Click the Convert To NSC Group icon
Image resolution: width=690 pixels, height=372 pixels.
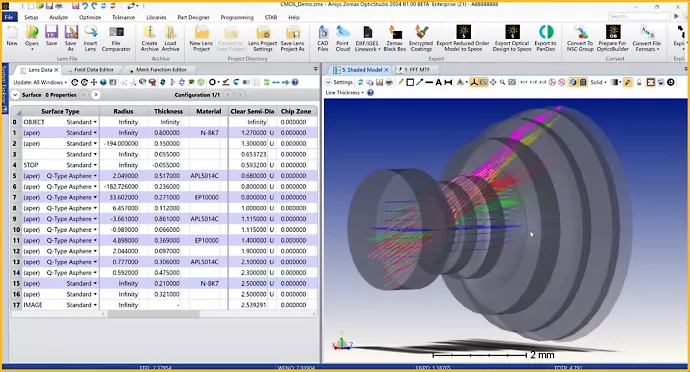pos(580,38)
